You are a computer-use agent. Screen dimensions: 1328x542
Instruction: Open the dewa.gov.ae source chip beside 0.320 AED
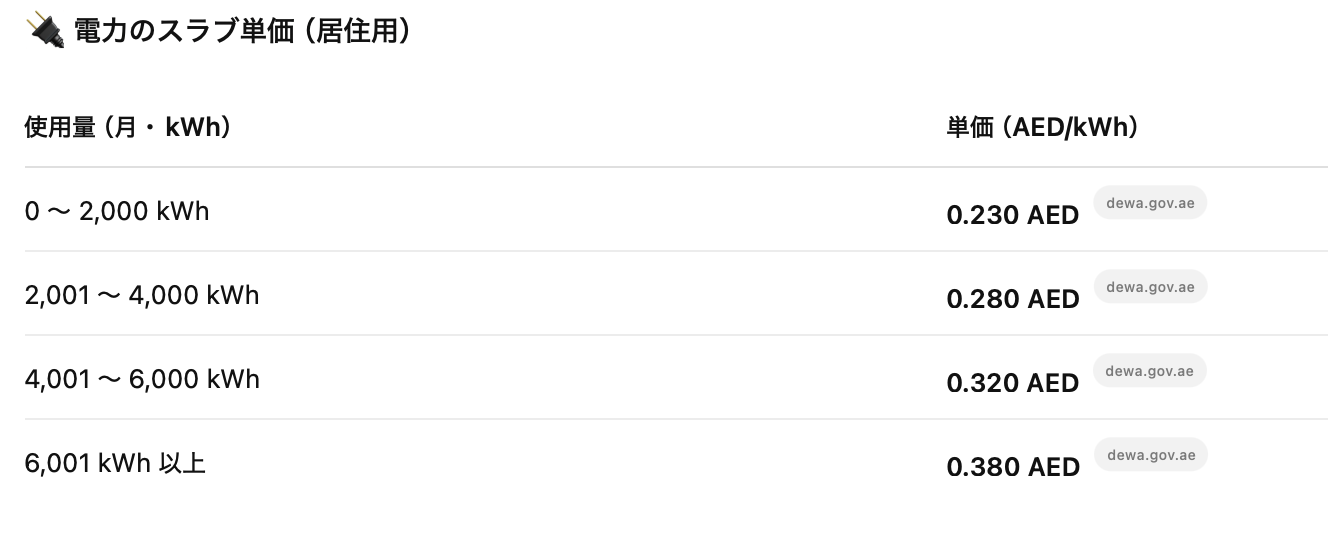coord(1150,371)
